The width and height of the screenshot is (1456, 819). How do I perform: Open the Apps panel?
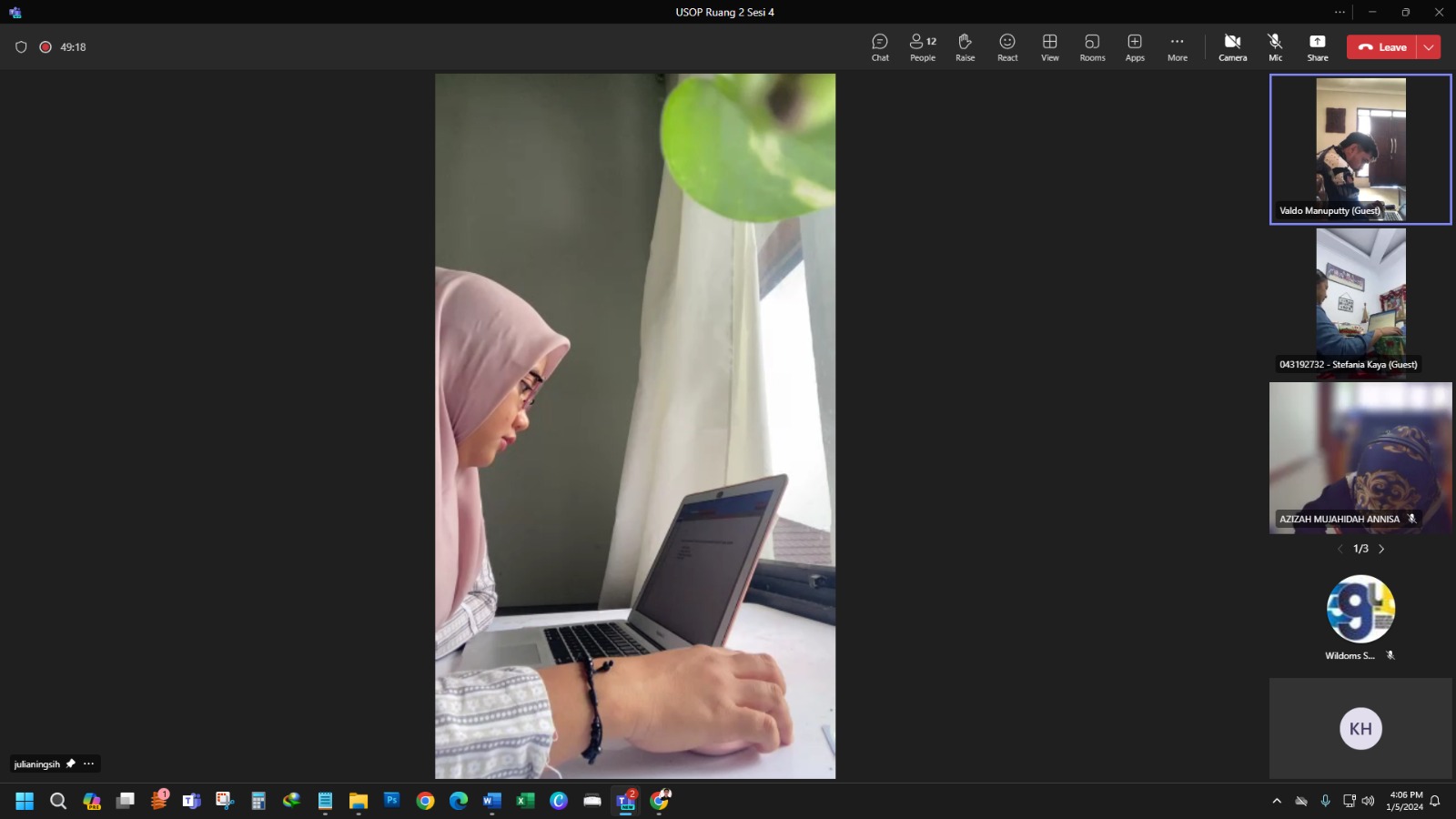coord(1135,47)
